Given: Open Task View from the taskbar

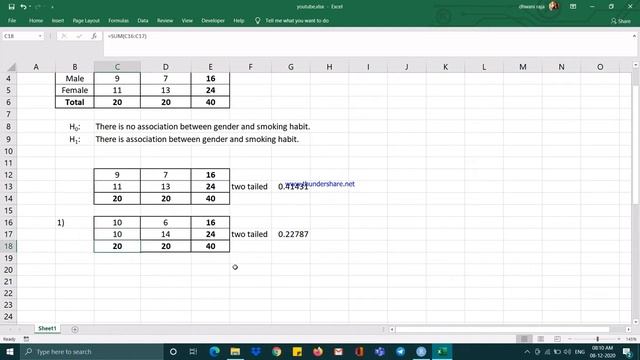Looking at the screenshot, I should [x=193, y=351].
